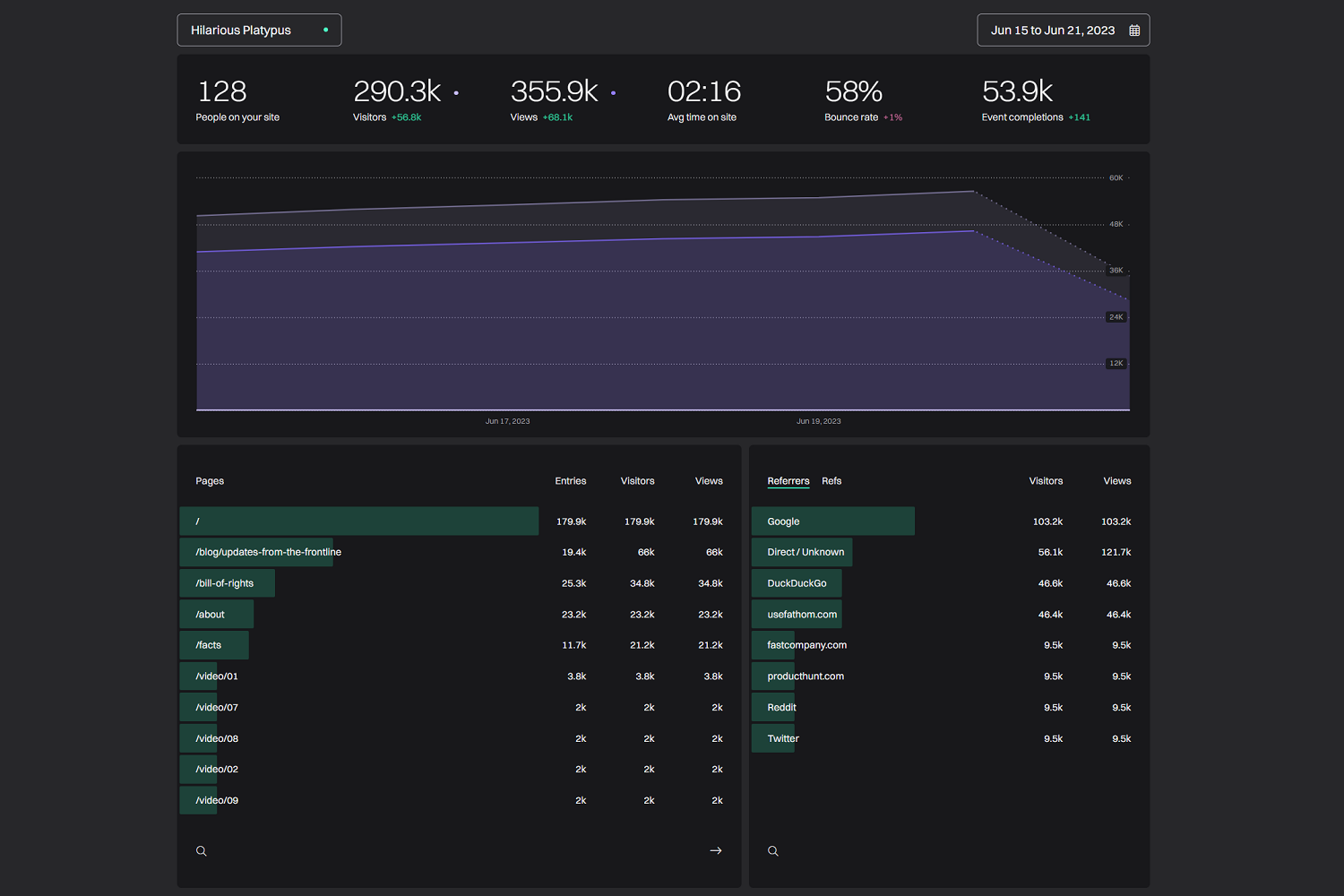
Task: Filter by Google referrer
Action: (949, 521)
